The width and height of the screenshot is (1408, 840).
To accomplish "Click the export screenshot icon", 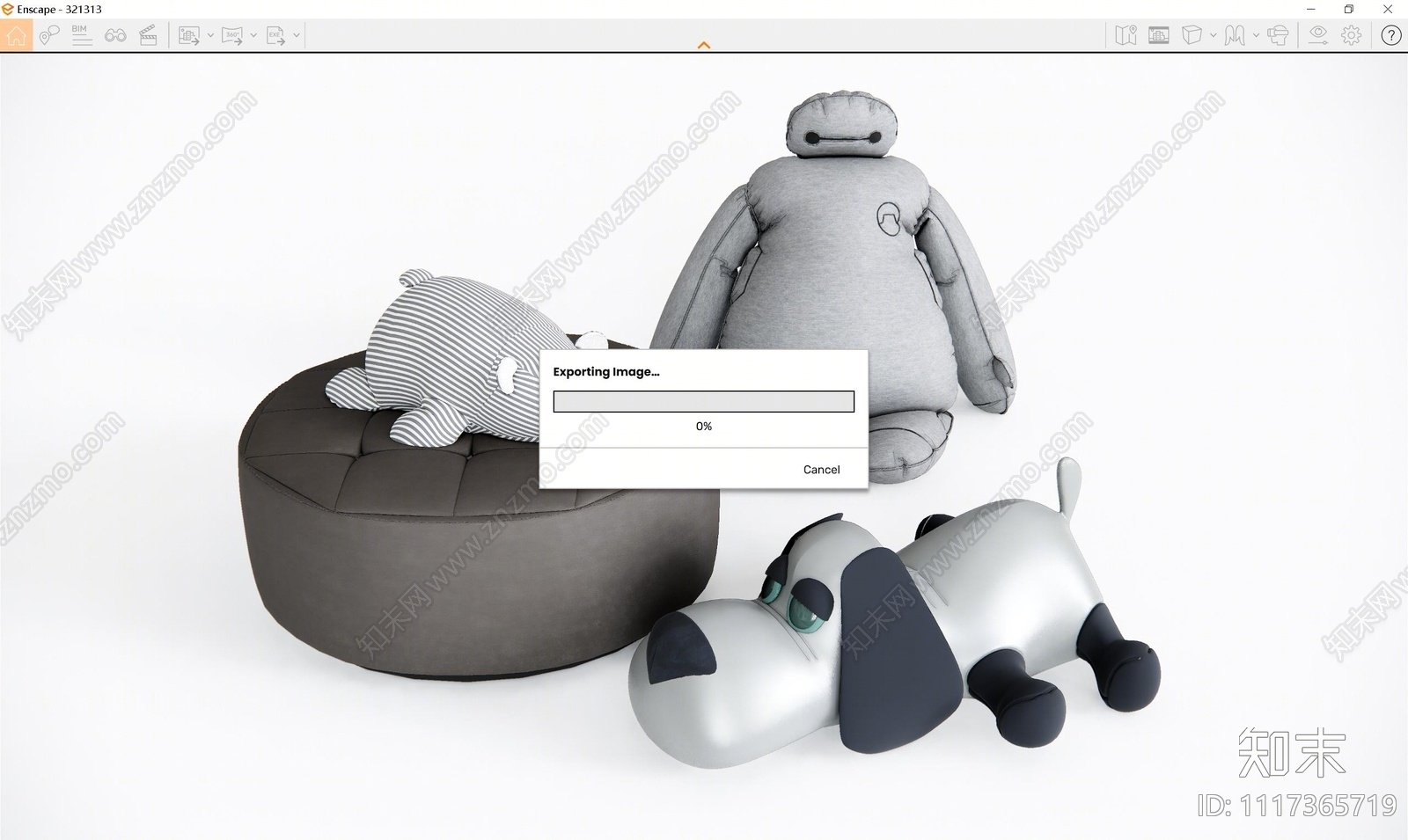I will (x=188, y=35).
